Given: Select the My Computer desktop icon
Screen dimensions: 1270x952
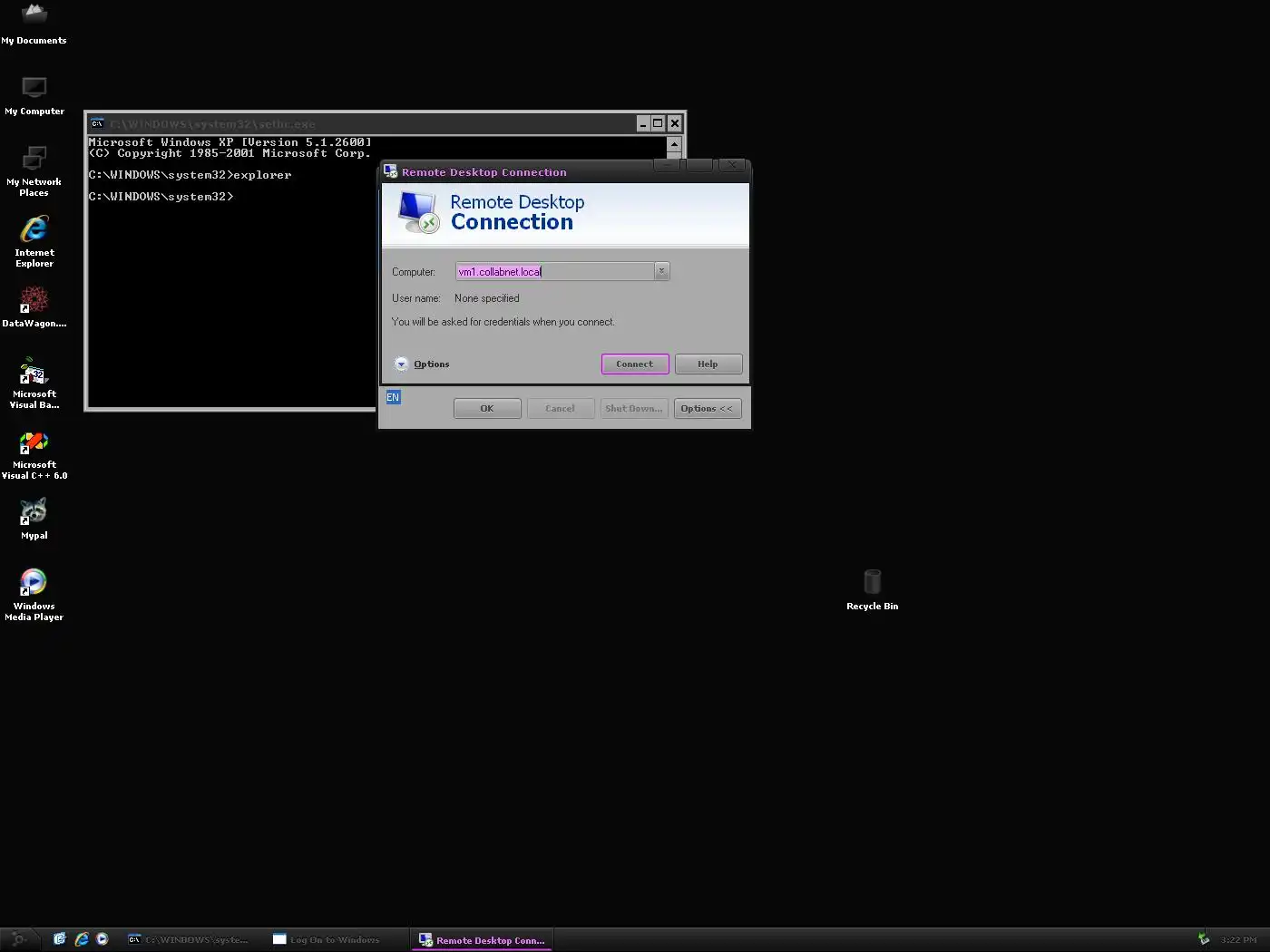Looking at the screenshot, I should 34,95.
